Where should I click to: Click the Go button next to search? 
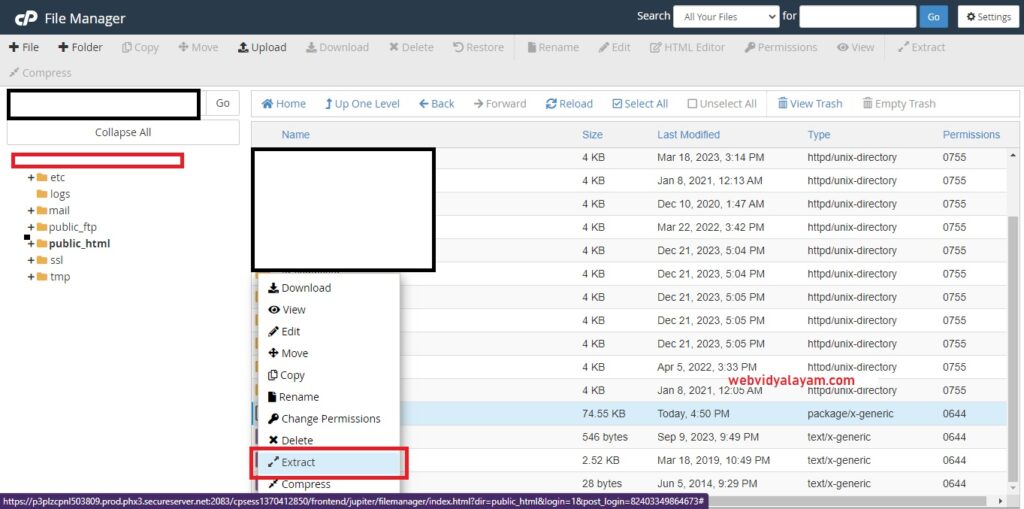(933, 17)
